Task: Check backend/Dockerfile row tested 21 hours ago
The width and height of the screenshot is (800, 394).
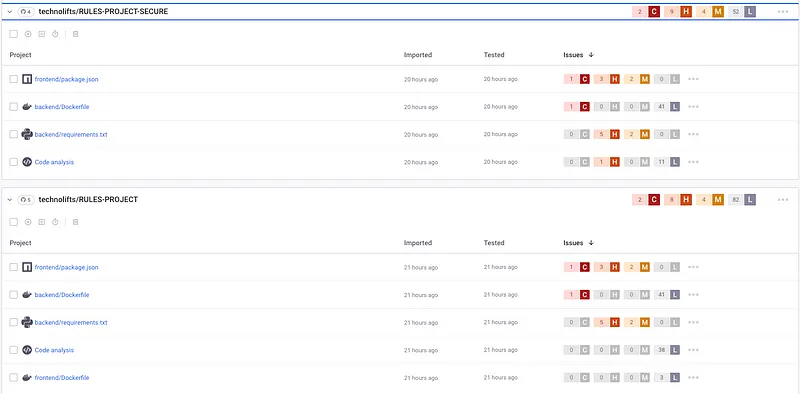Action: (x=14, y=294)
